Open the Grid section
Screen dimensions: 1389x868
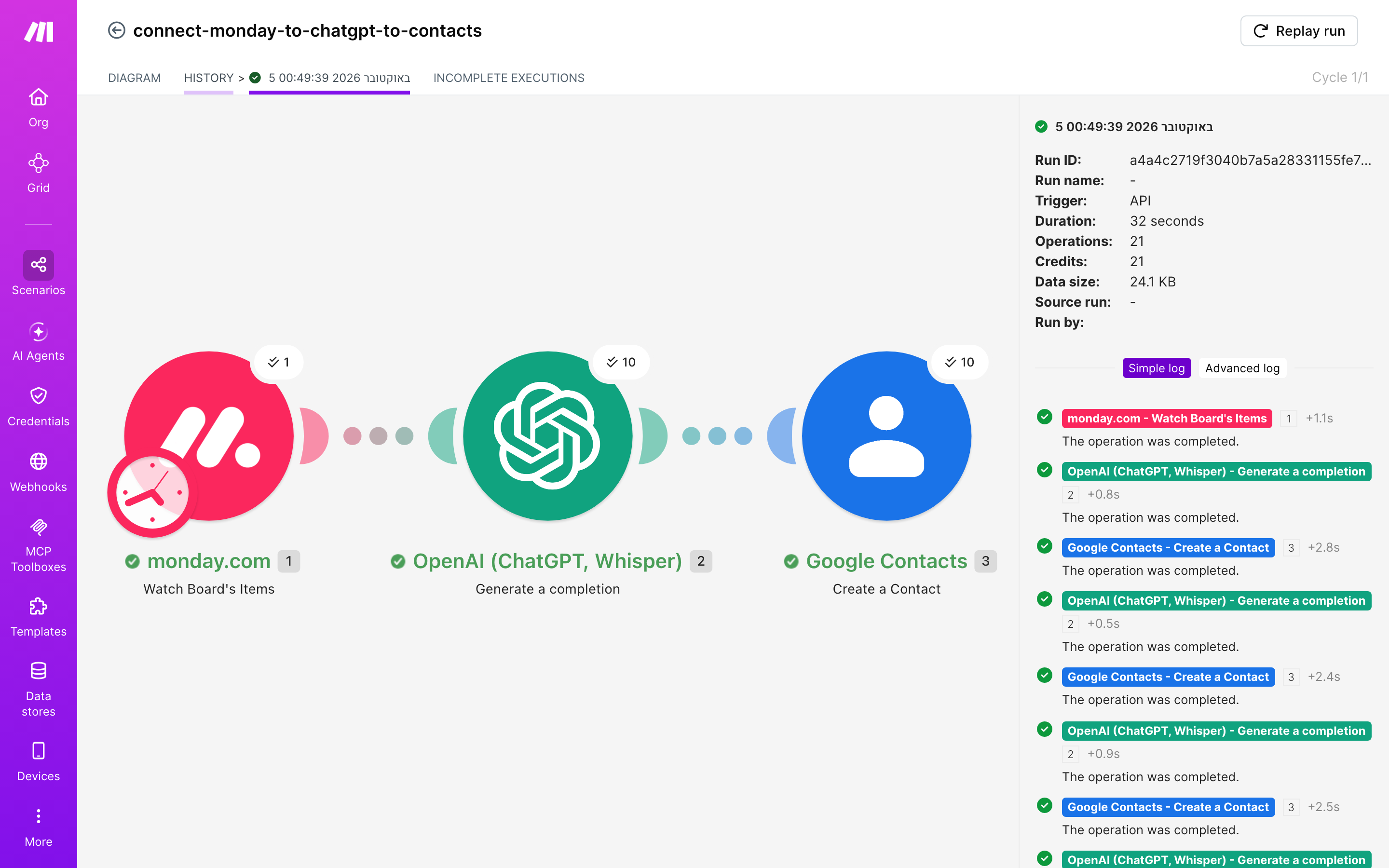tap(39, 173)
